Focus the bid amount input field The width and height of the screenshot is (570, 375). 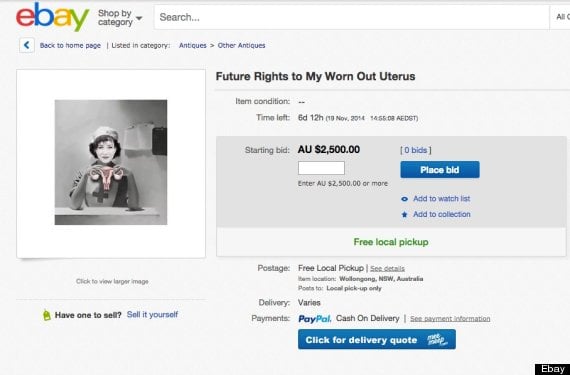pos(321,168)
